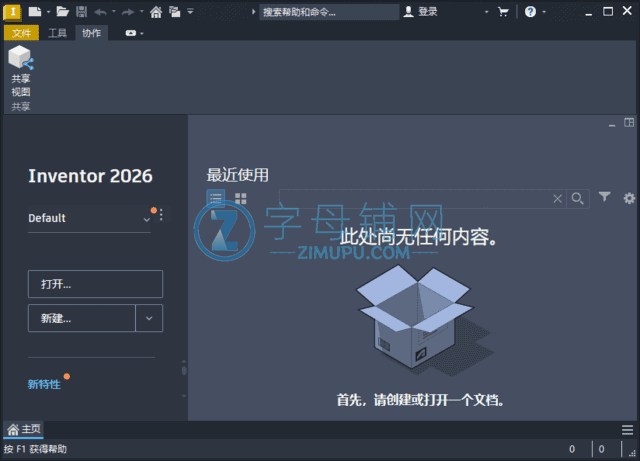Click the Undo arrow icon
This screenshot has width=640, height=461.
click(100, 12)
